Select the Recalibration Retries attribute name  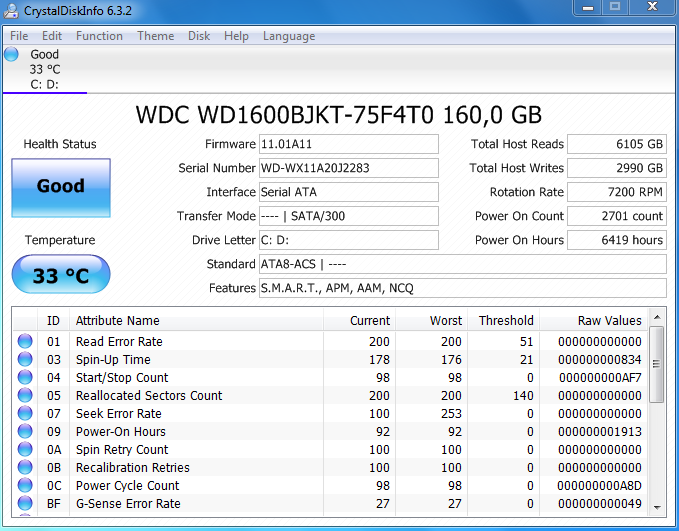pyautogui.click(x=133, y=468)
